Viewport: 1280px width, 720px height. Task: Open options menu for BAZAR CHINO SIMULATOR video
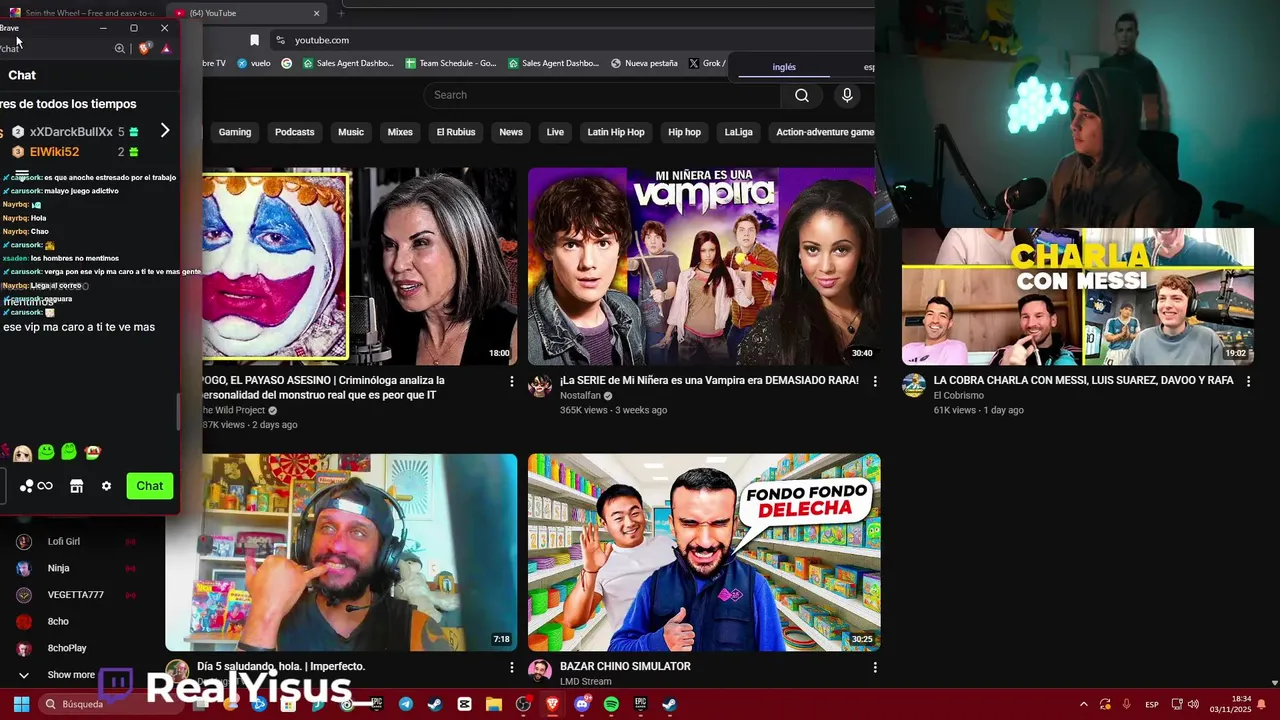point(875,667)
